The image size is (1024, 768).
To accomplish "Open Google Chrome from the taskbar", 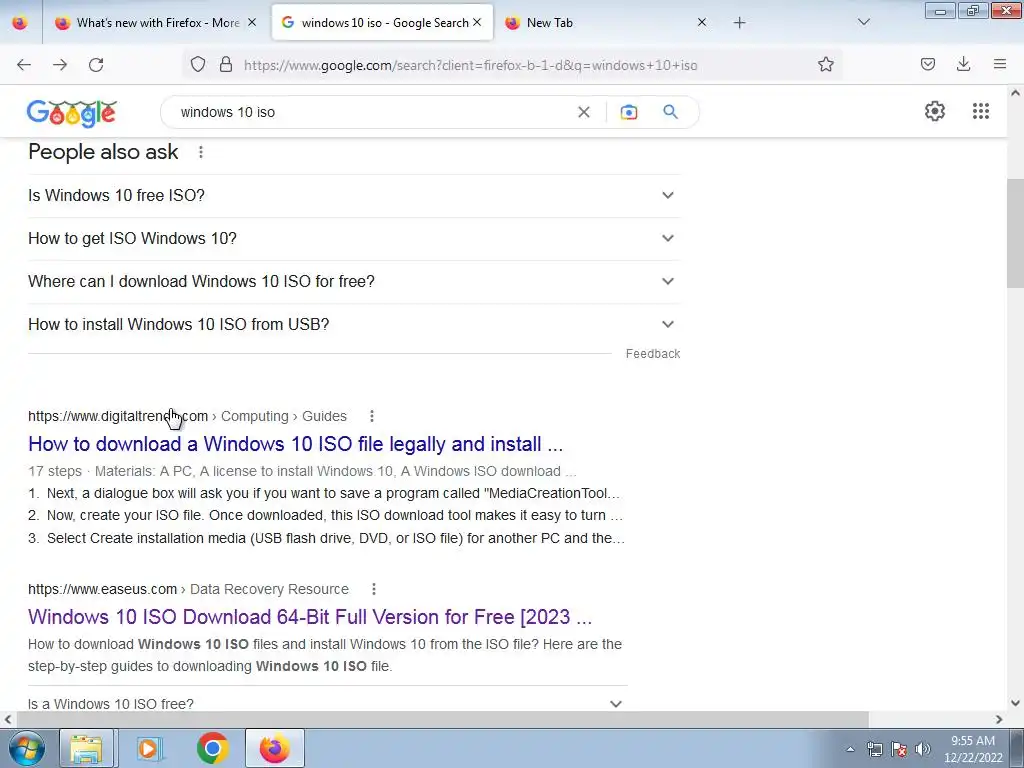I will (212, 748).
